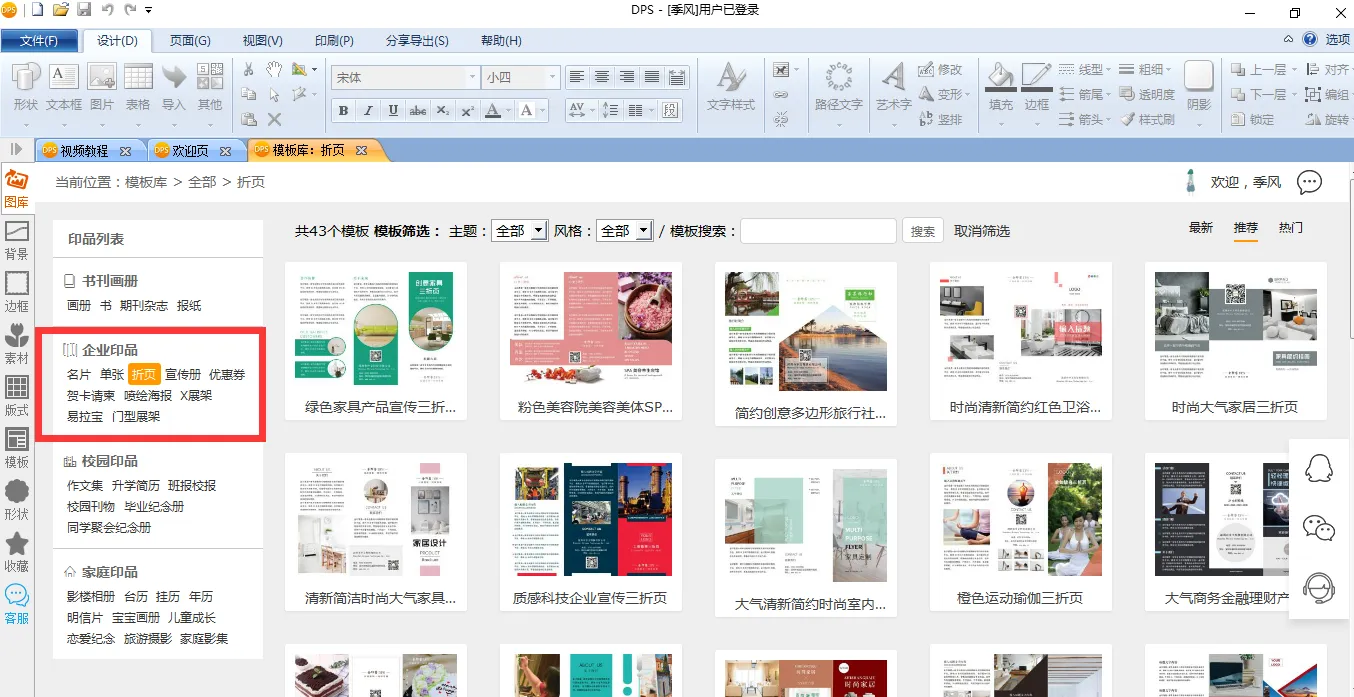Click the chat bubble icon beside welcome text
The image size is (1354, 697).
(1309, 182)
